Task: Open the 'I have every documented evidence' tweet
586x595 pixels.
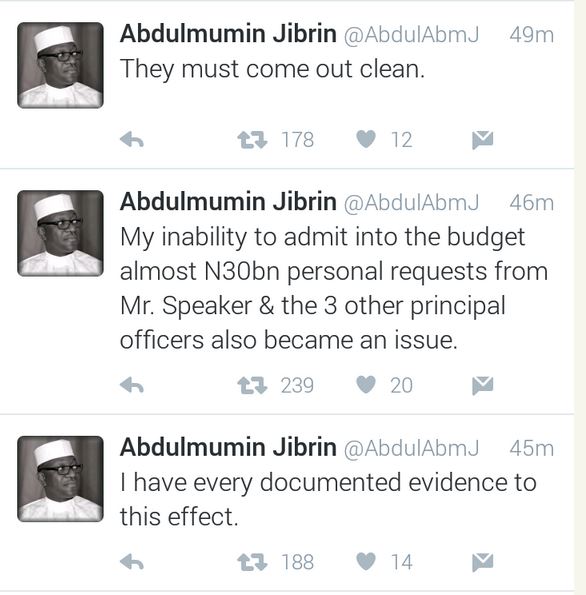Action: (328, 499)
